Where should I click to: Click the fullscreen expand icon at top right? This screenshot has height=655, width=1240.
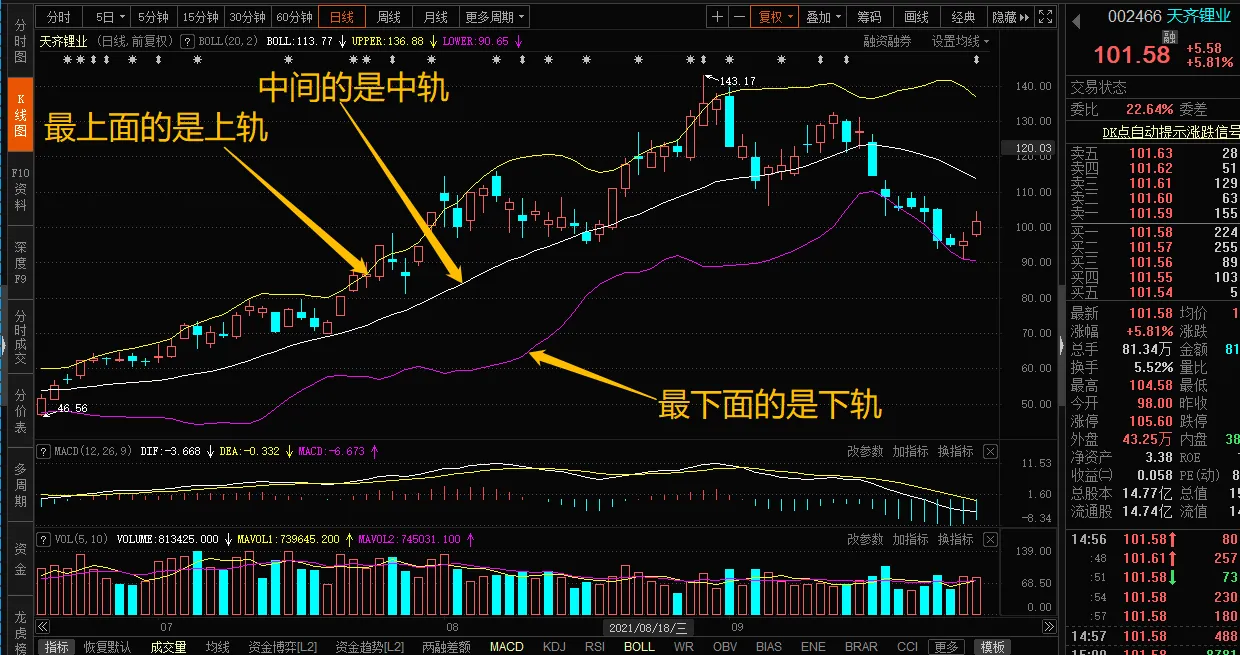pyautogui.click(x=1045, y=17)
